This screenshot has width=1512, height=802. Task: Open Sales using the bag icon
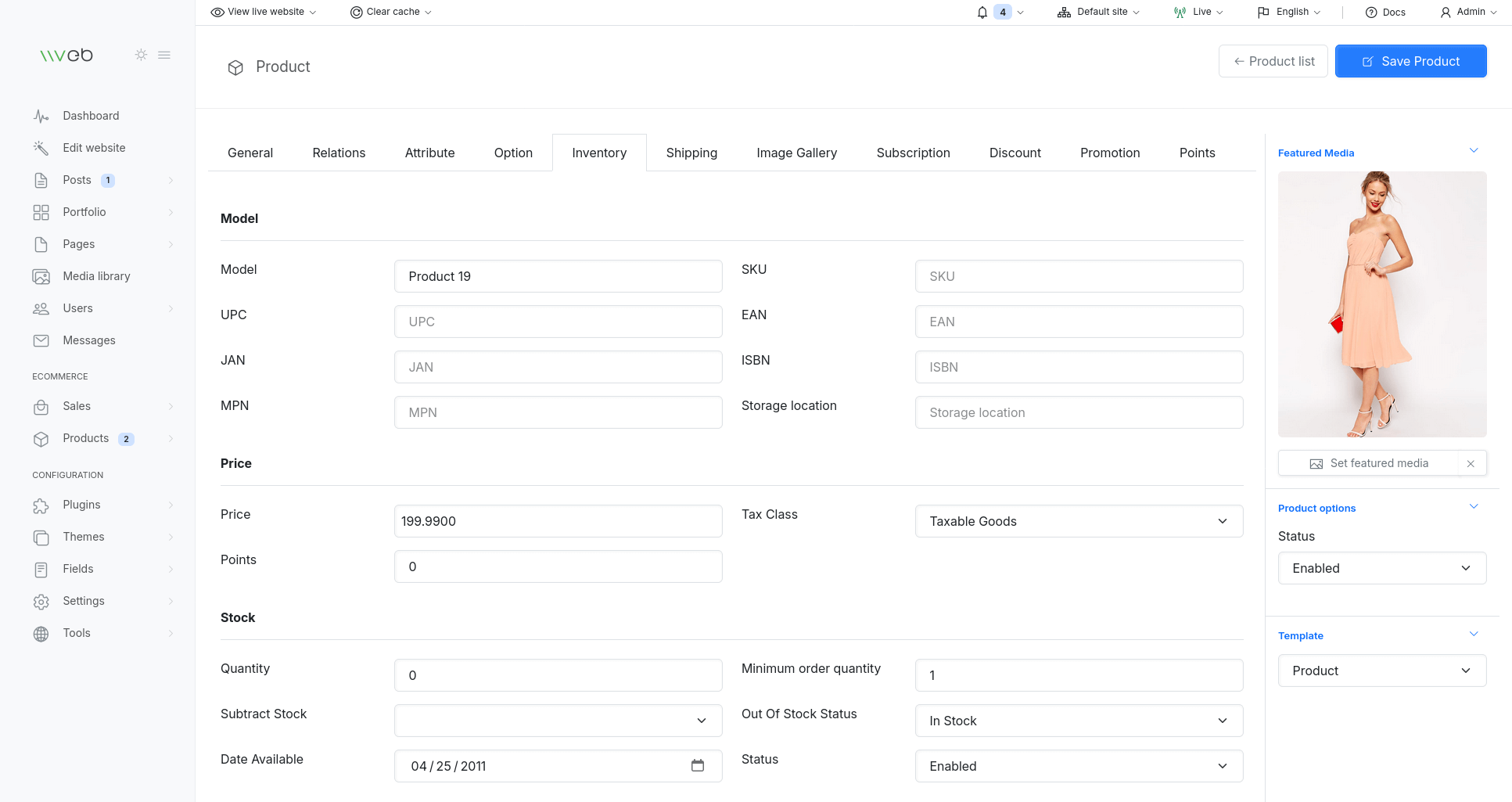[41, 405]
